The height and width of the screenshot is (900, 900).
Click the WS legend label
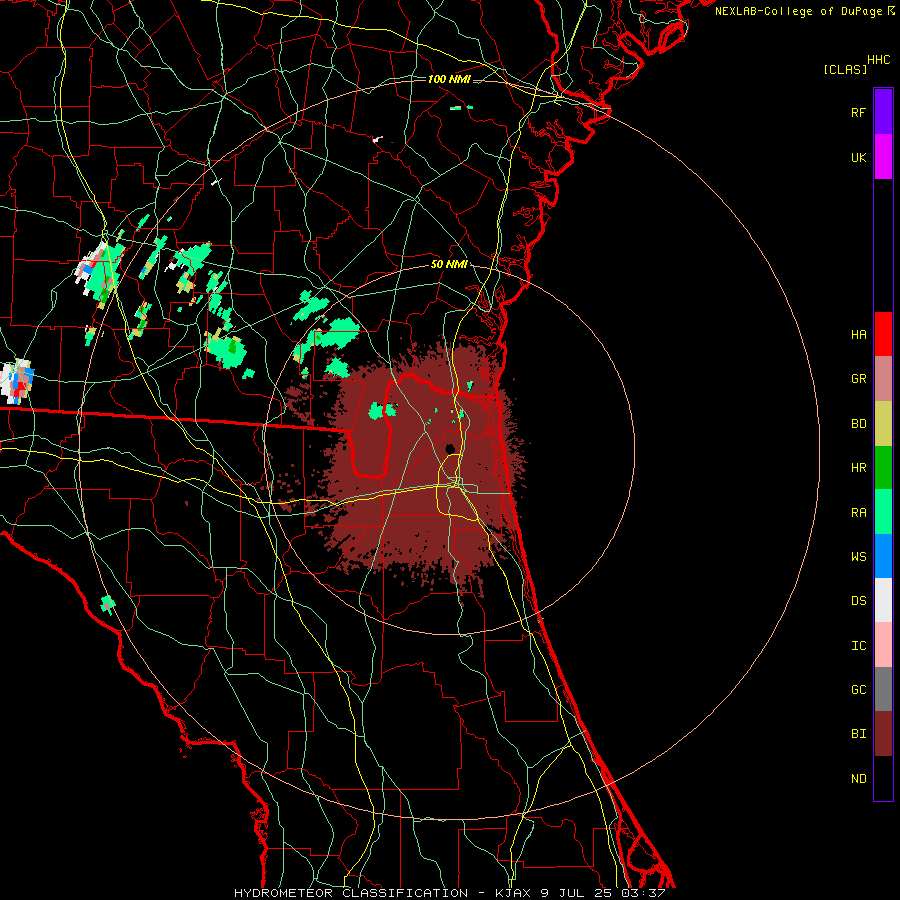858,556
